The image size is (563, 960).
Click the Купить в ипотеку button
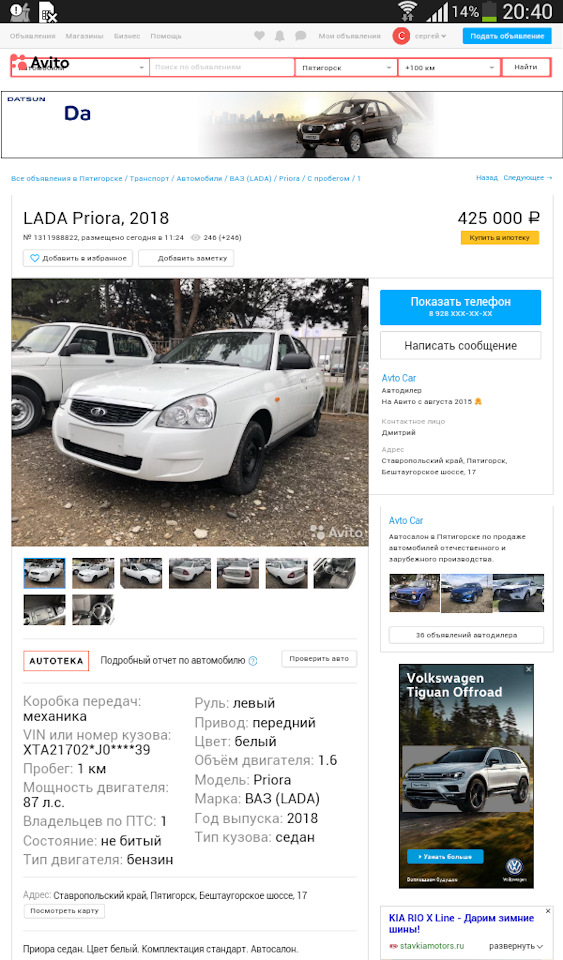499,238
